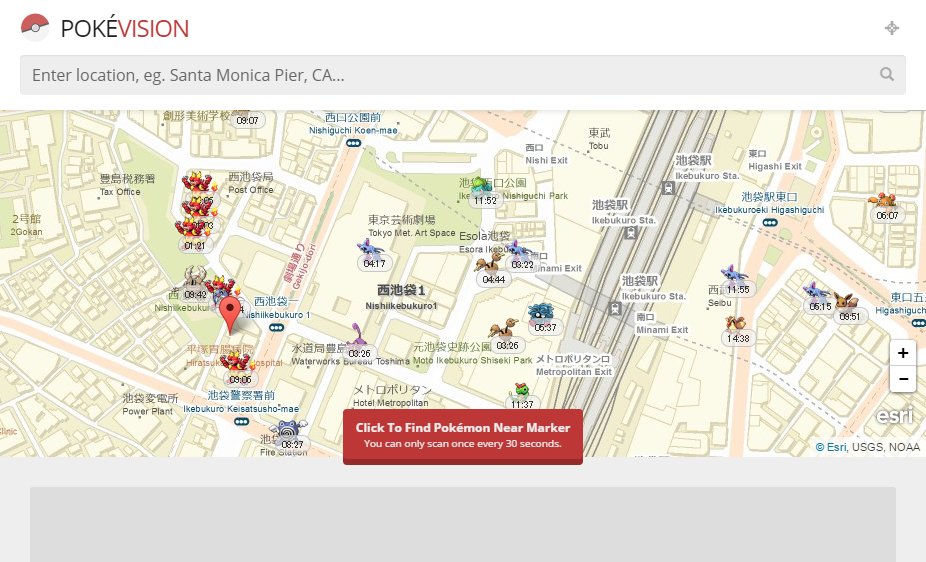Click the 'Tokyo Met. Art Space' map label
Viewport: 926px width, 562px height.
pos(411,233)
